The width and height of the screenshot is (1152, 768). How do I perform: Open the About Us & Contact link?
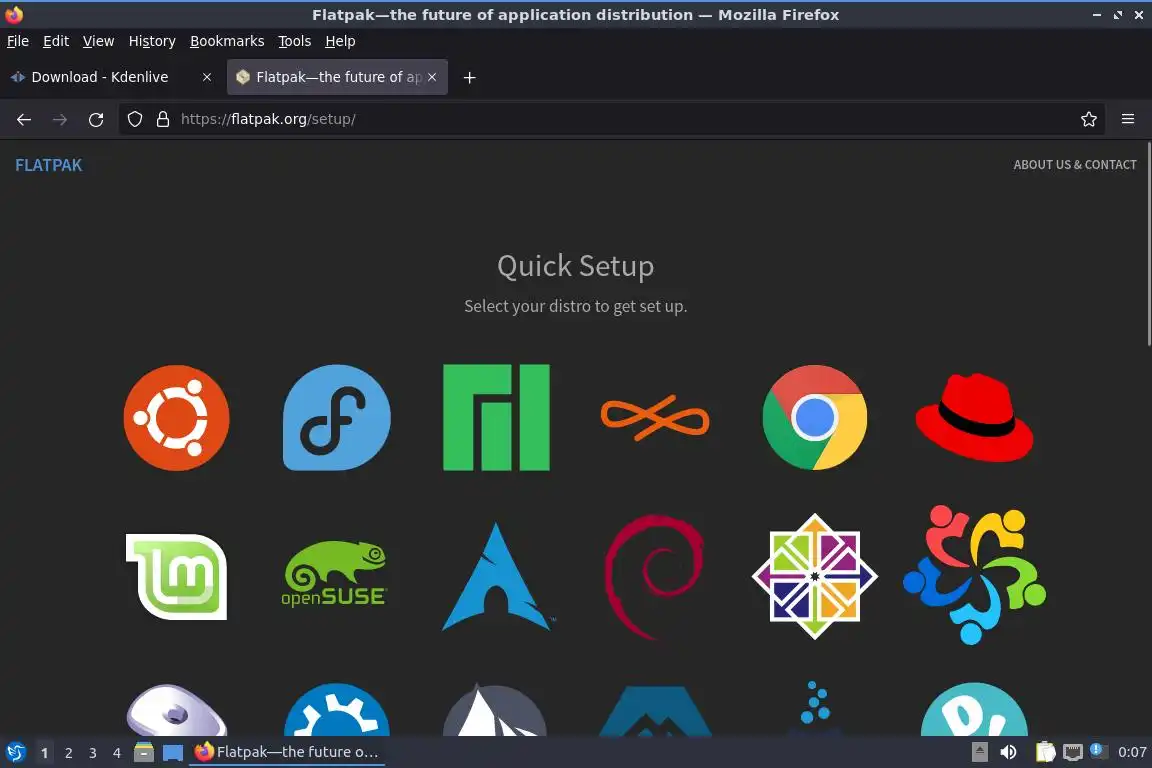(x=1075, y=165)
